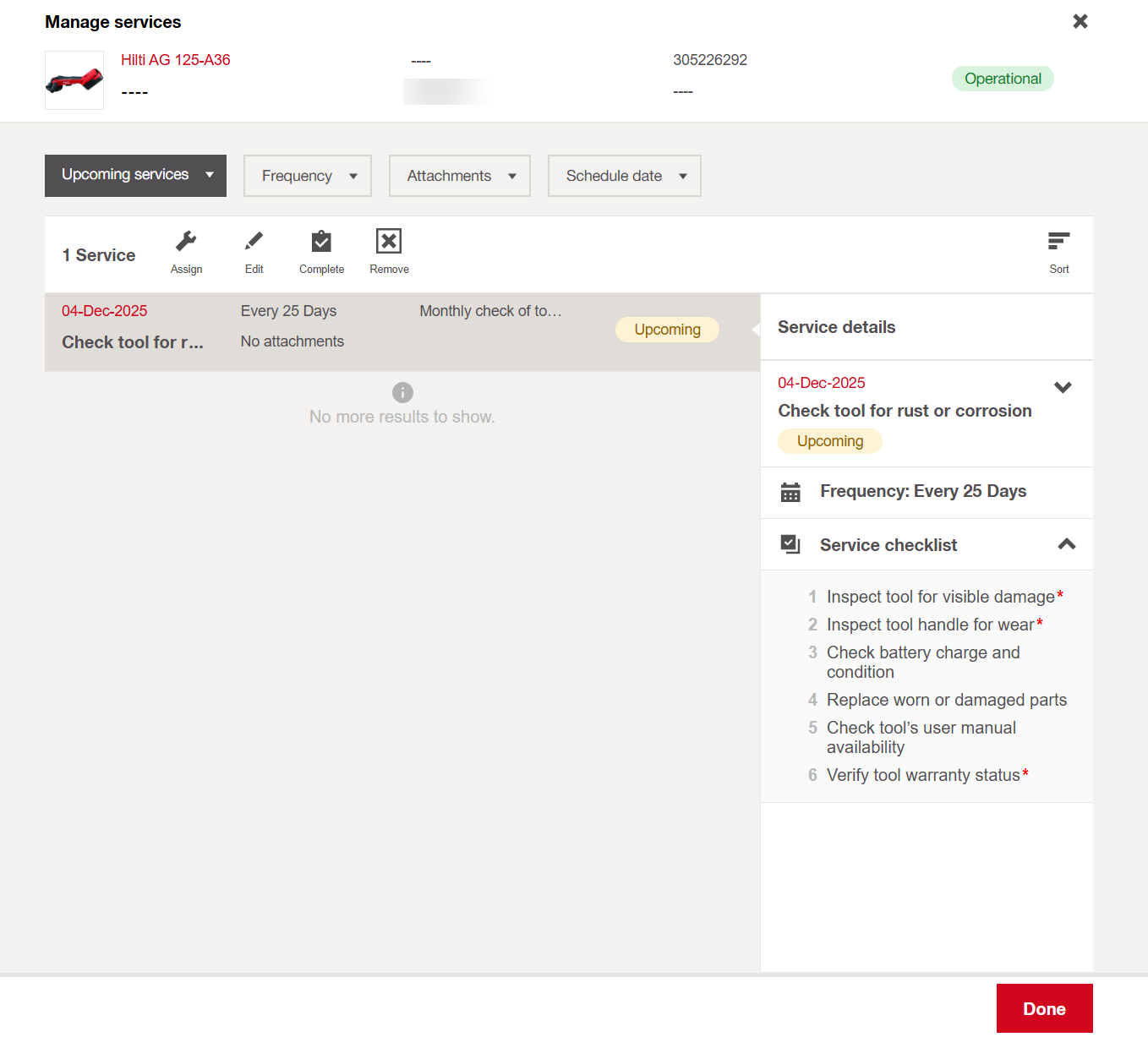Open the Frequency filter dropdown
The width and height of the screenshot is (1148, 1037).
click(x=307, y=176)
